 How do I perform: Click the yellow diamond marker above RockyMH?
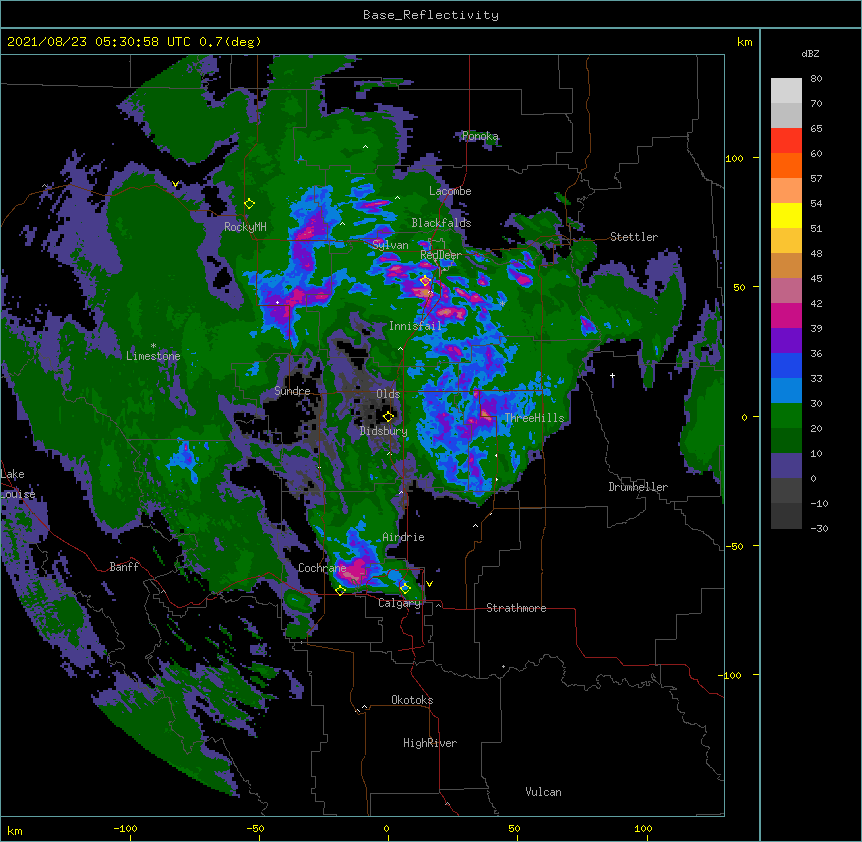[x=249, y=204]
